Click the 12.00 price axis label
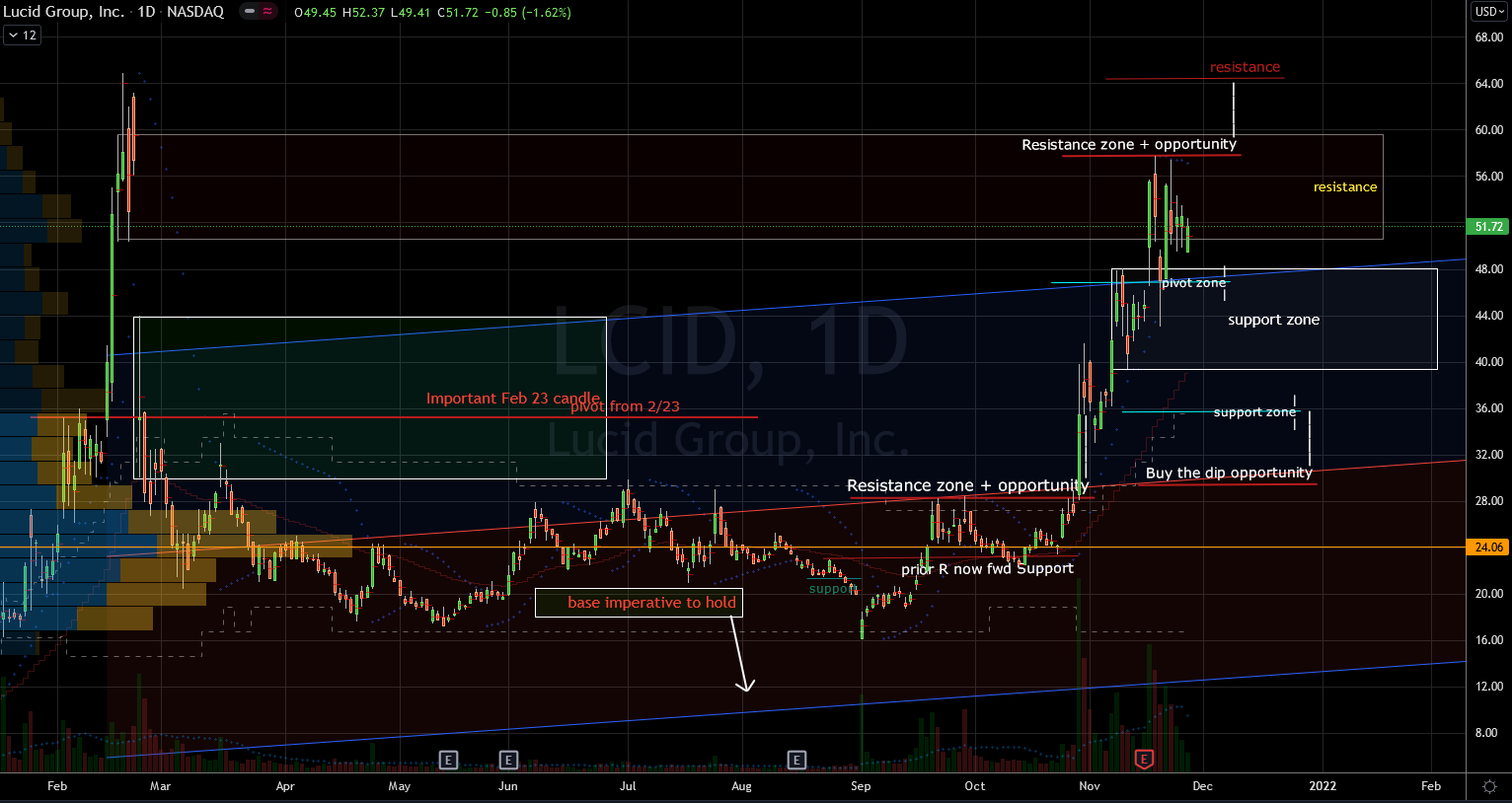The height and width of the screenshot is (803, 1512). (x=1488, y=687)
